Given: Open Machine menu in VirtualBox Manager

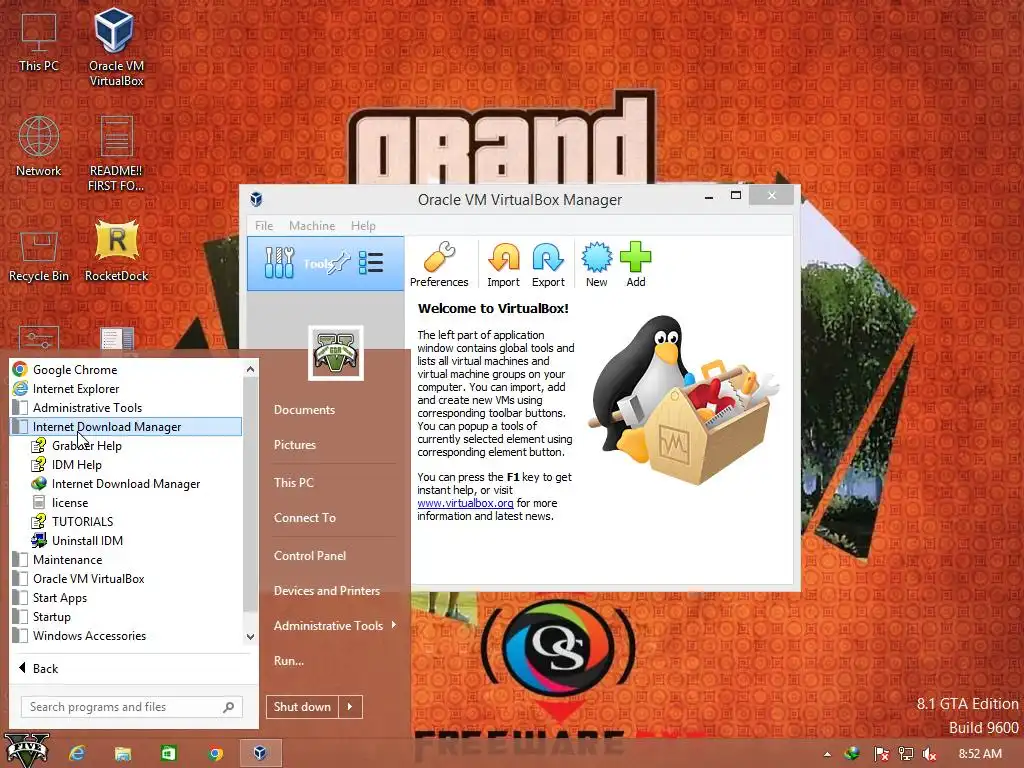Looking at the screenshot, I should (312, 225).
